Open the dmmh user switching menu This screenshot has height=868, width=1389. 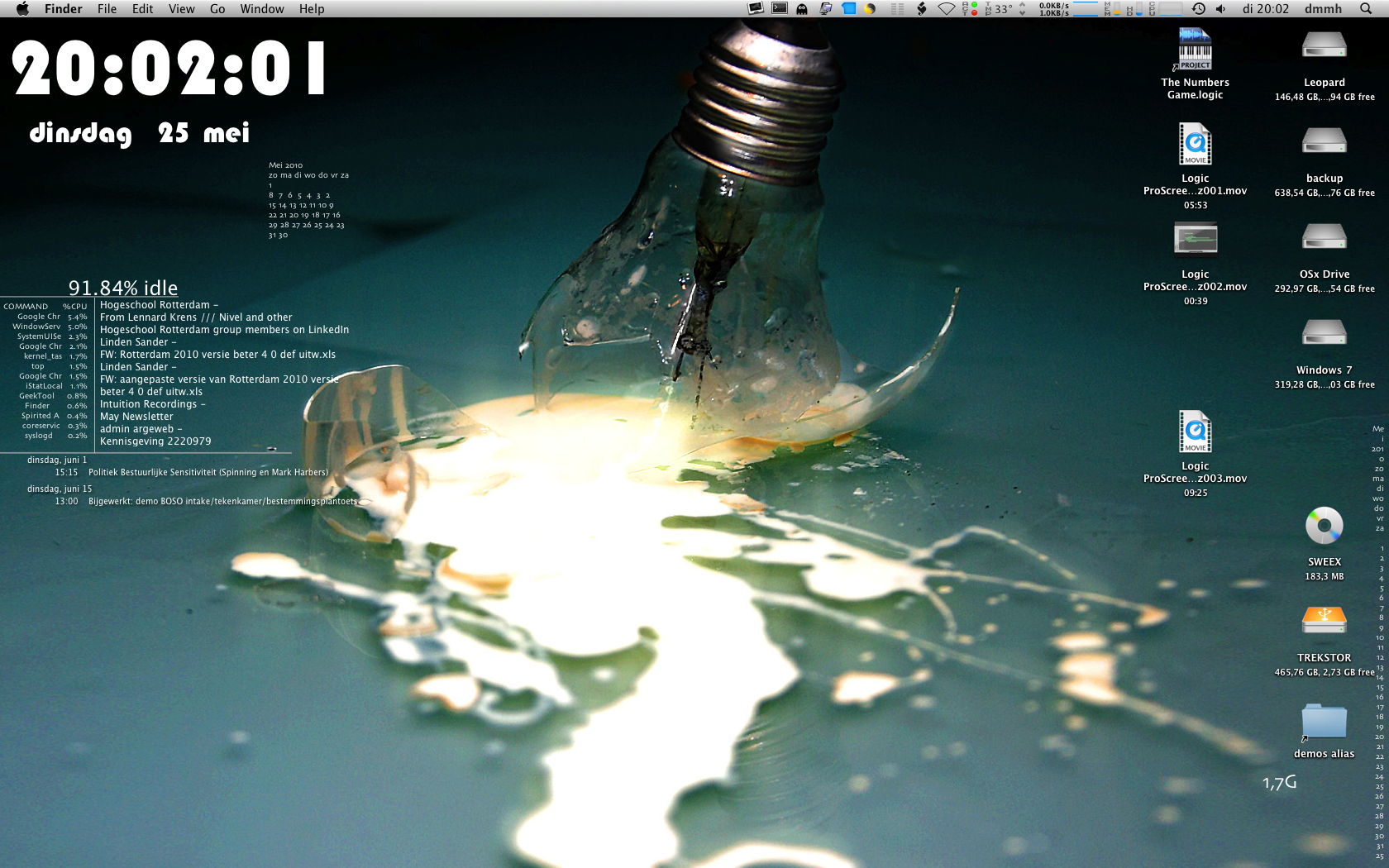point(1323,9)
